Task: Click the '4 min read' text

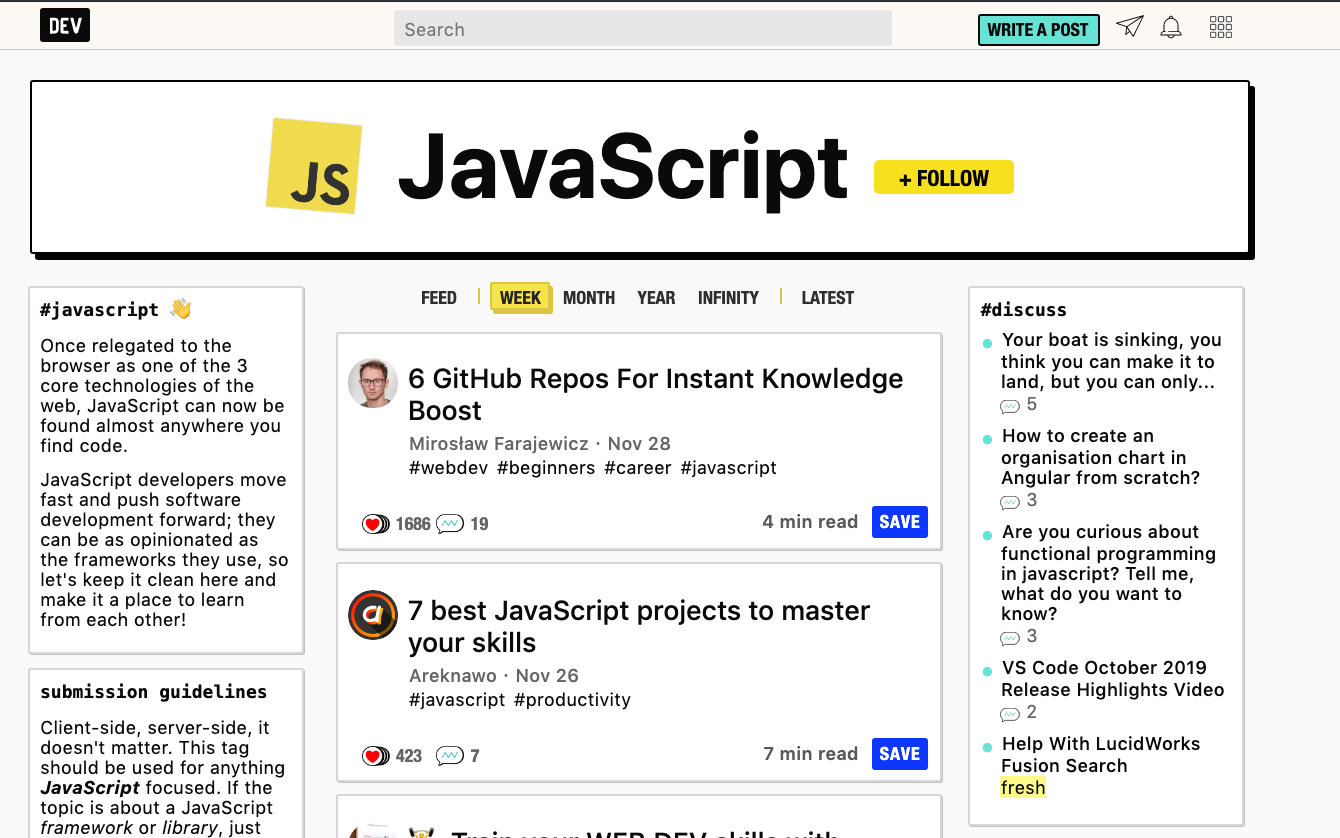Action: click(810, 522)
